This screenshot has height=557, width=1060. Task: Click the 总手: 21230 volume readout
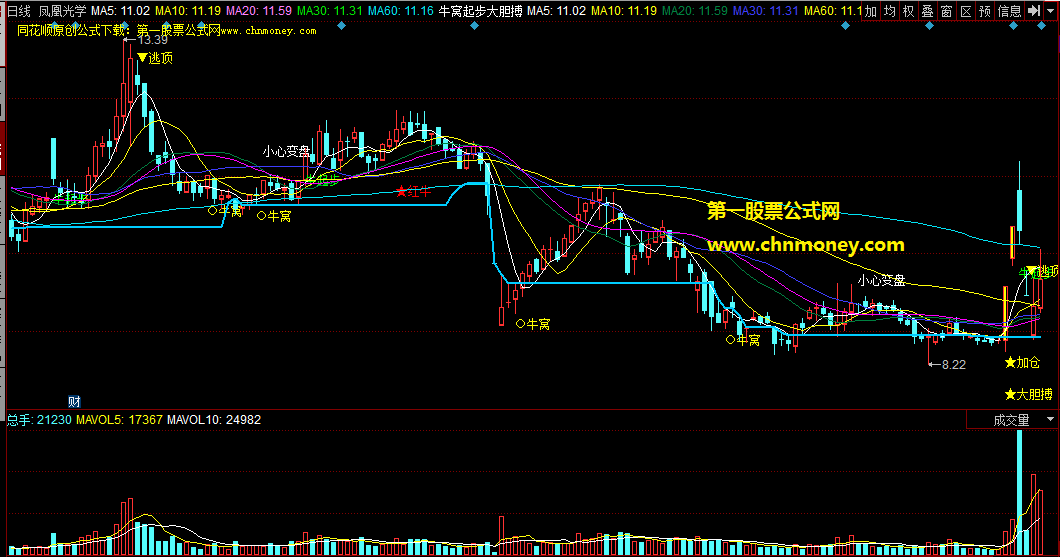(x=39, y=420)
